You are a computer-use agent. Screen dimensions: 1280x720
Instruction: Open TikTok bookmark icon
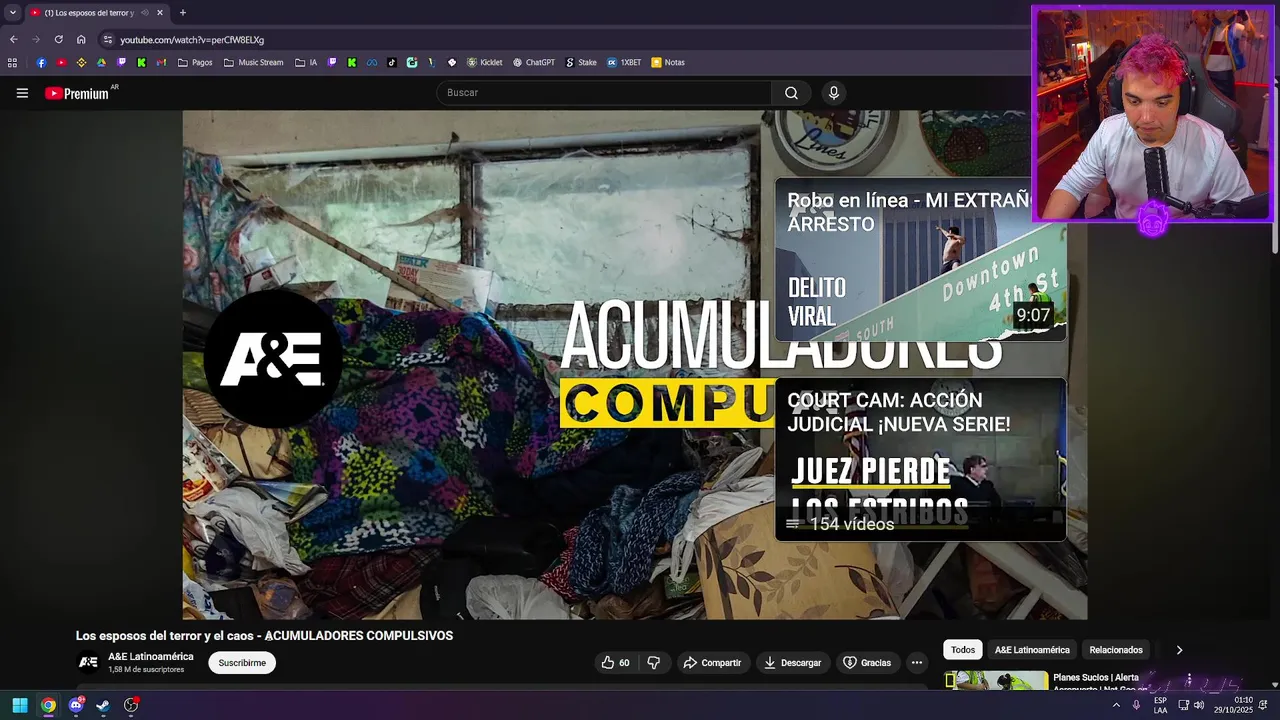tap(391, 62)
